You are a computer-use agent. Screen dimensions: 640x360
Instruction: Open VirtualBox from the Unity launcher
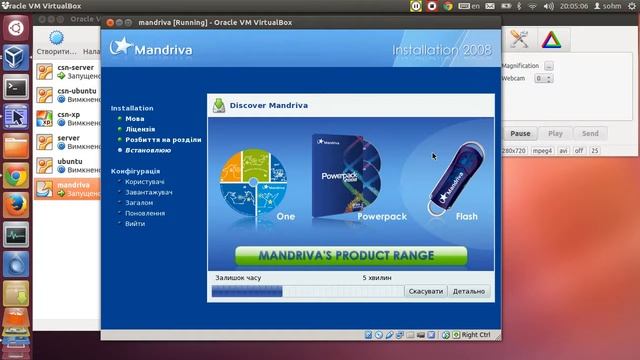click(x=16, y=57)
